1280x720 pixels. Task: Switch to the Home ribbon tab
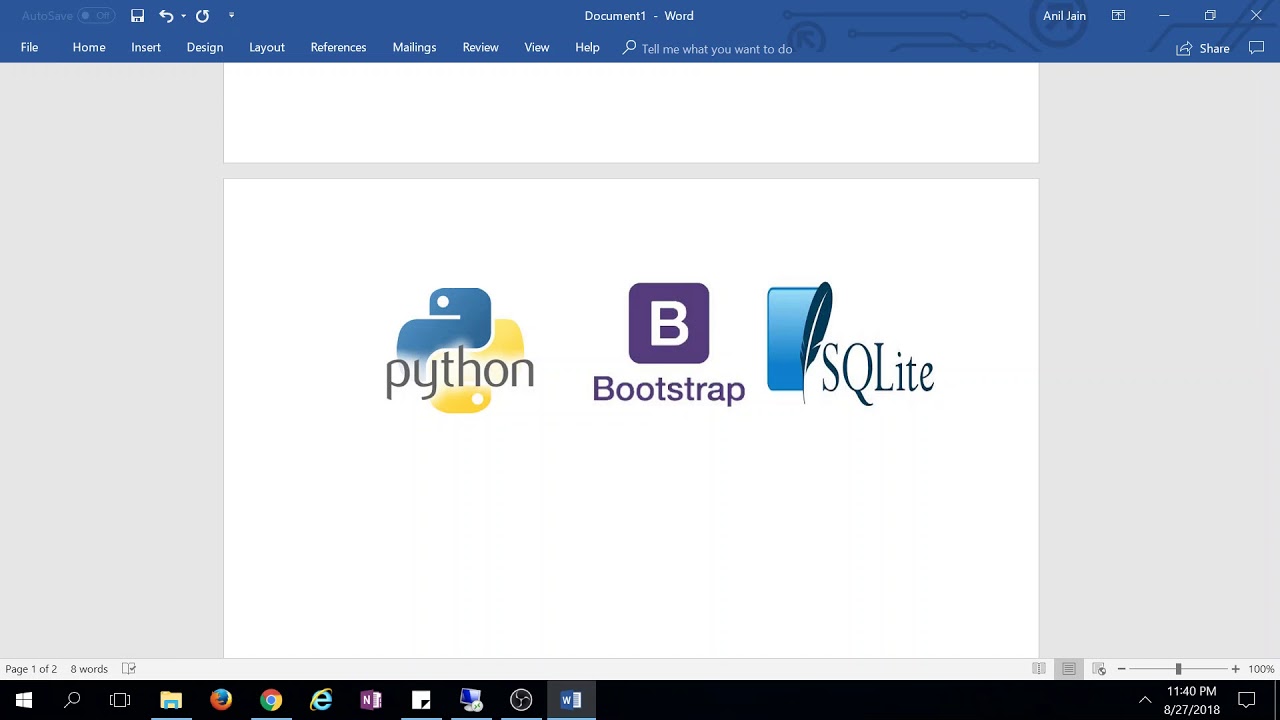(x=89, y=48)
